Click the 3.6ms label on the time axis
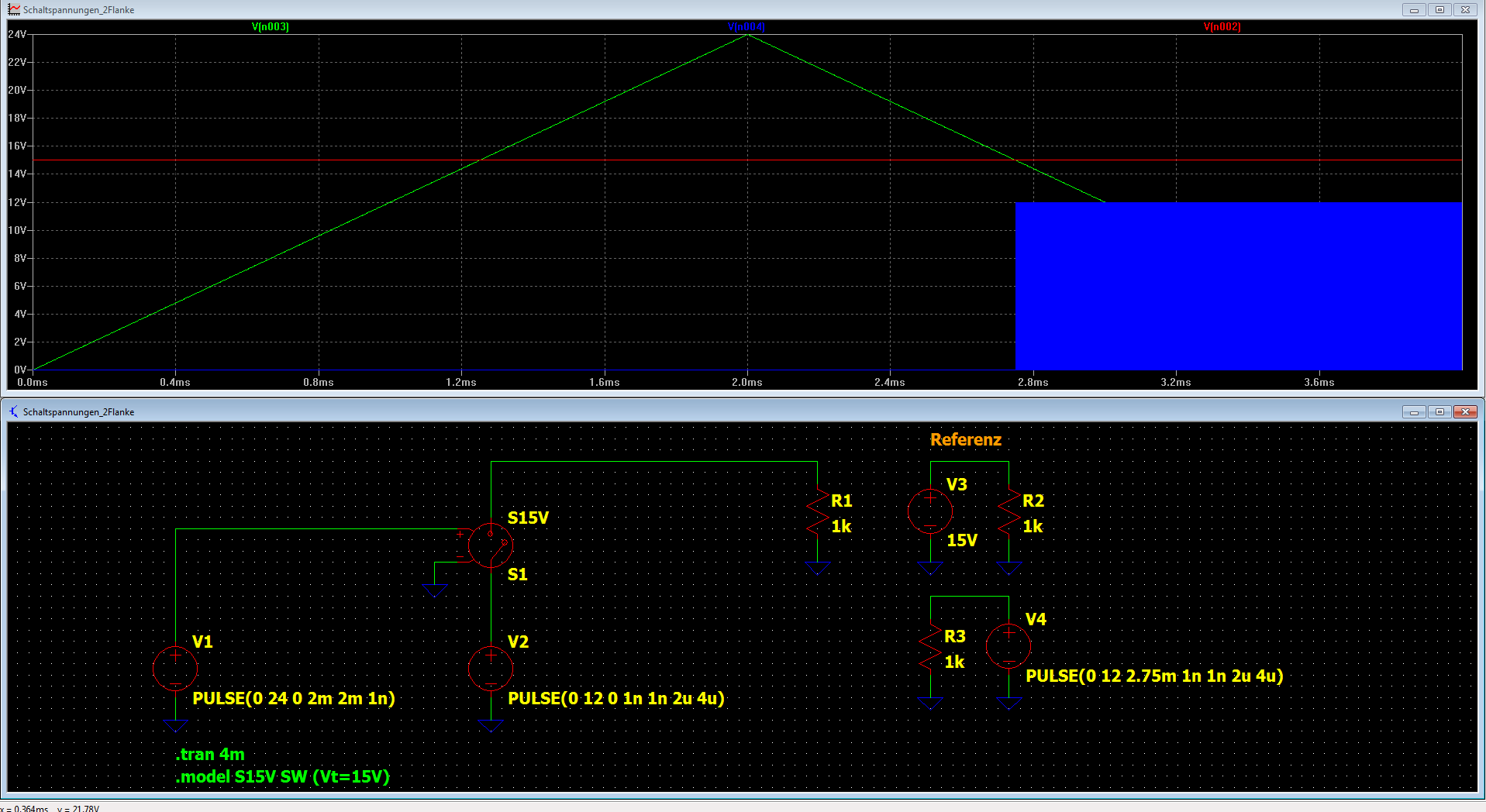Screen dimensions: 1486x812 (1319, 382)
